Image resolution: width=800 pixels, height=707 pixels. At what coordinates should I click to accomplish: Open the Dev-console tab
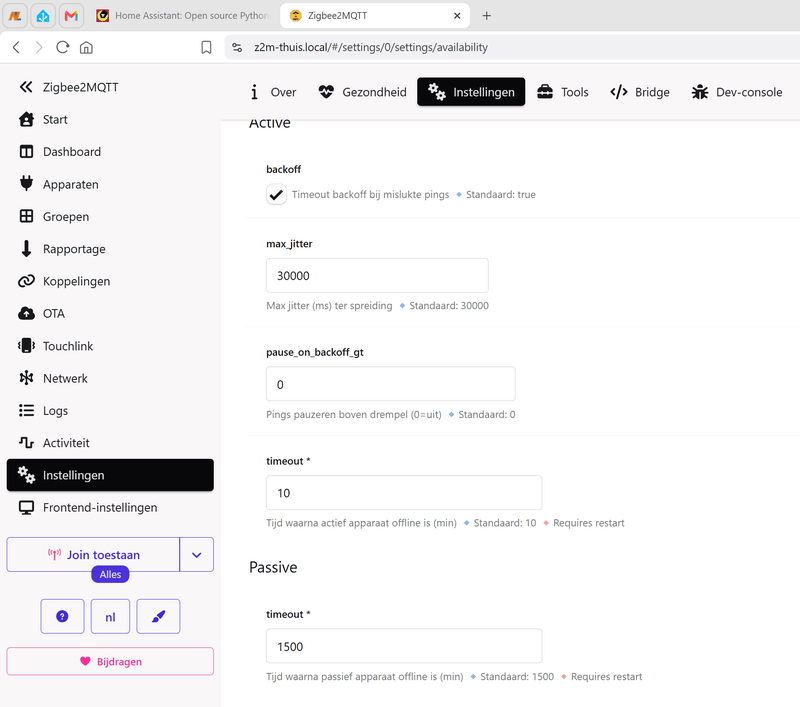click(x=737, y=92)
